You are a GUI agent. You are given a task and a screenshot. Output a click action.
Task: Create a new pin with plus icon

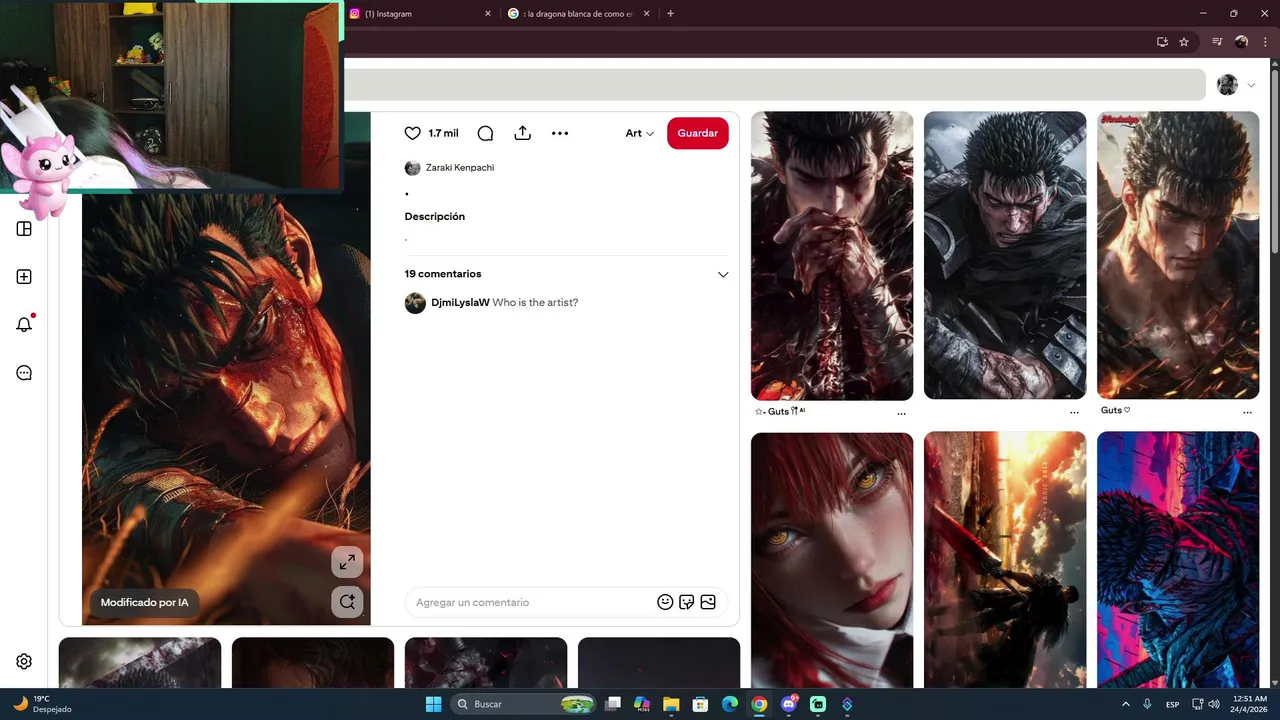[24, 277]
